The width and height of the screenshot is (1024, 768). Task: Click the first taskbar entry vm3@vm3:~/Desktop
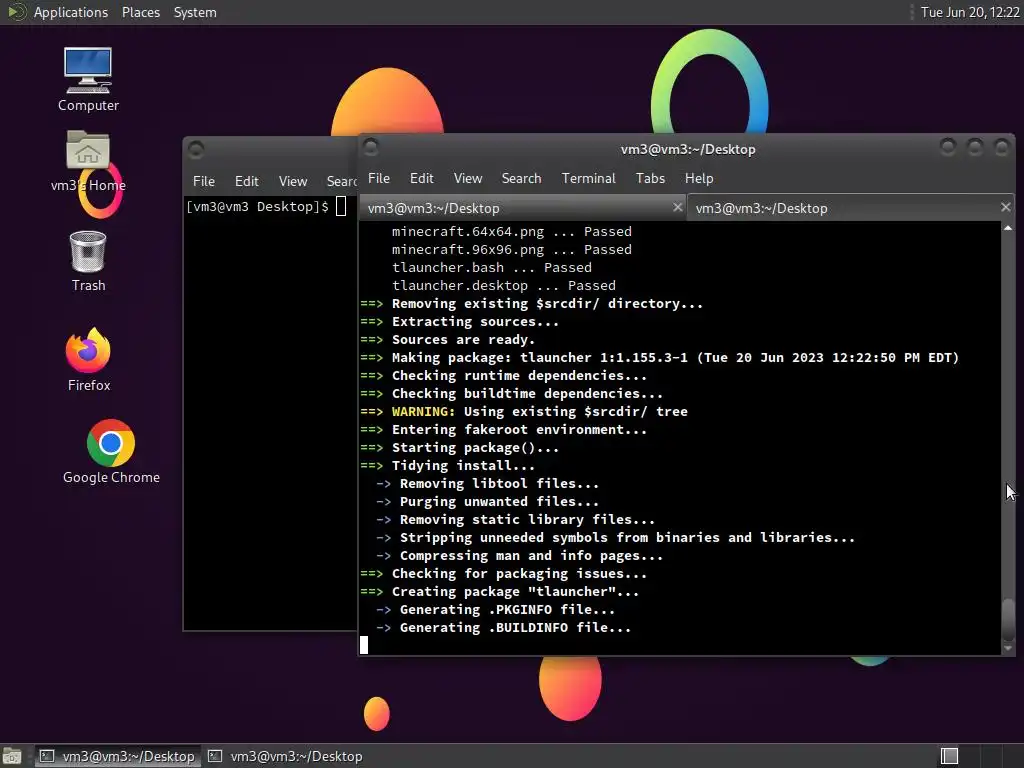pos(118,756)
